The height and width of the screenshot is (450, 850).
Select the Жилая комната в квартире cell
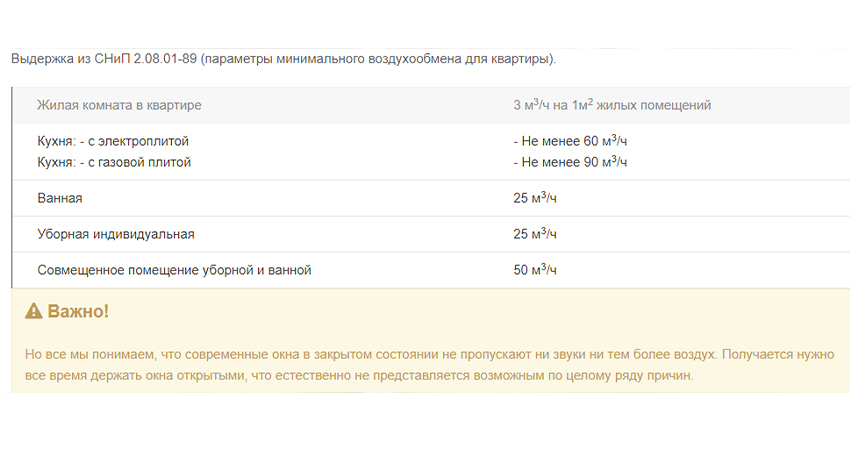click(119, 105)
